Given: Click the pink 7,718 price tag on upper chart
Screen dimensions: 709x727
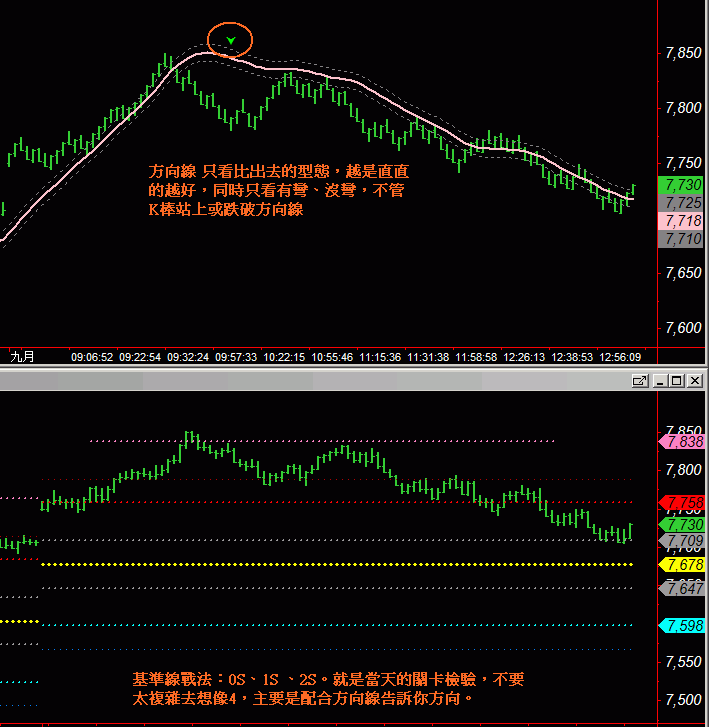Looking at the screenshot, I should click(681, 221).
